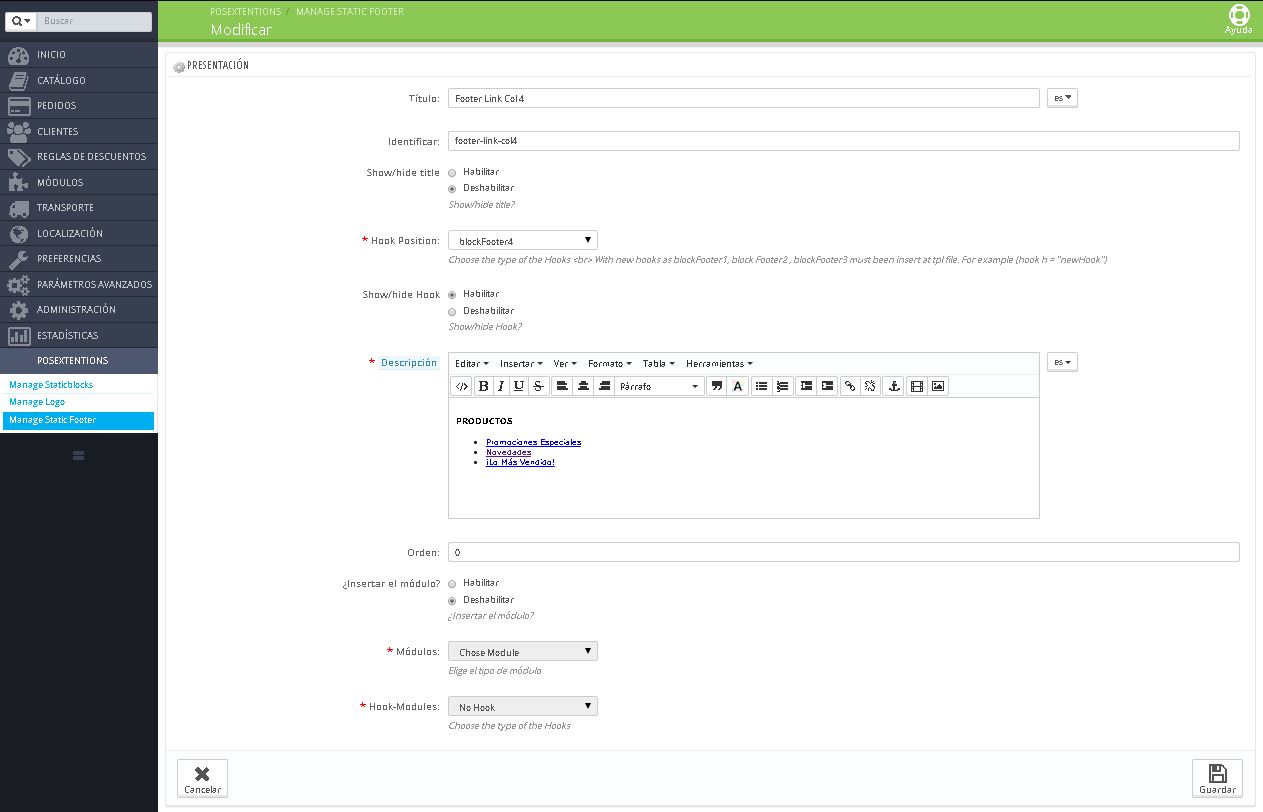Viewport: 1263px width, 812px height.
Task: Open Hook Position dropdown blockFooter4
Action: (x=523, y=240)
